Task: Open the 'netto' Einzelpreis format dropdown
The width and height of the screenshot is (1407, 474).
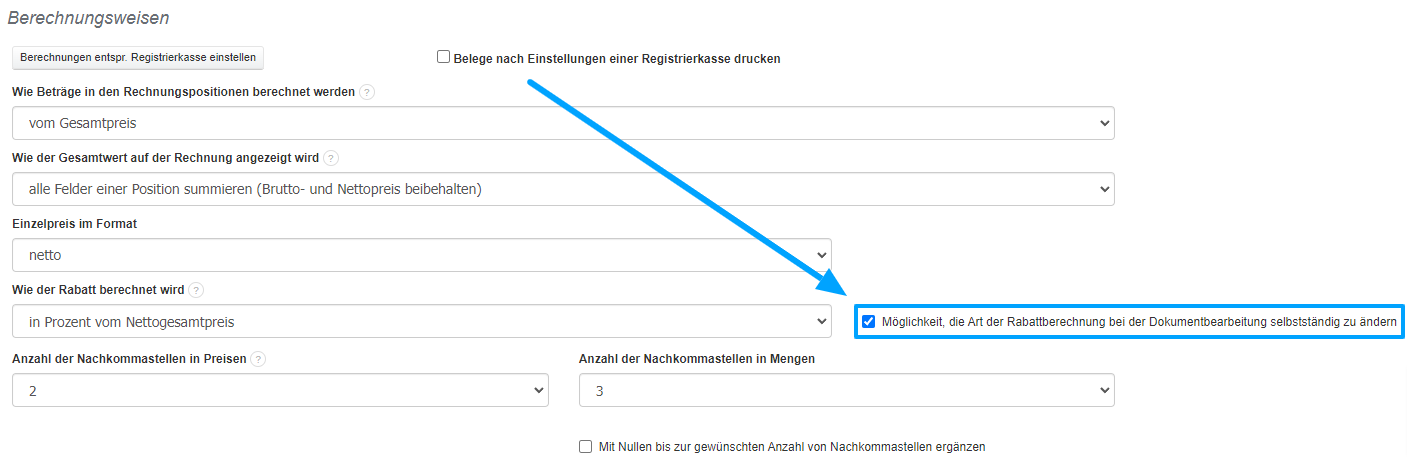Action: point(421,255)
